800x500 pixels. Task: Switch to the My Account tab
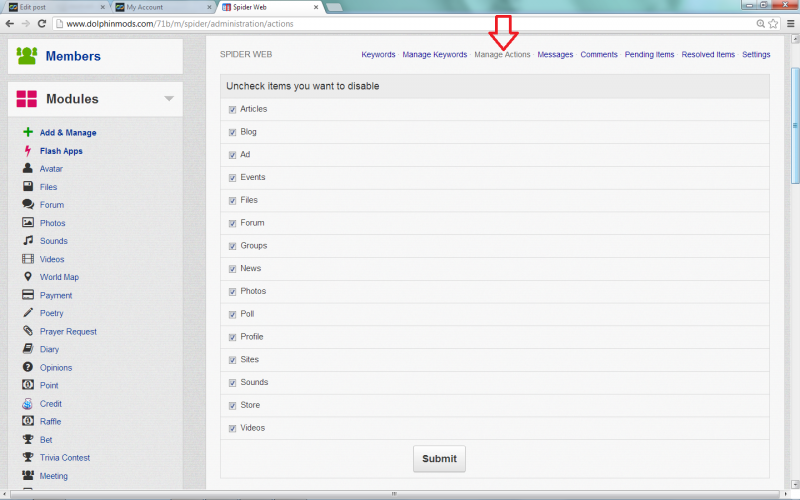[x=163, y=7]
